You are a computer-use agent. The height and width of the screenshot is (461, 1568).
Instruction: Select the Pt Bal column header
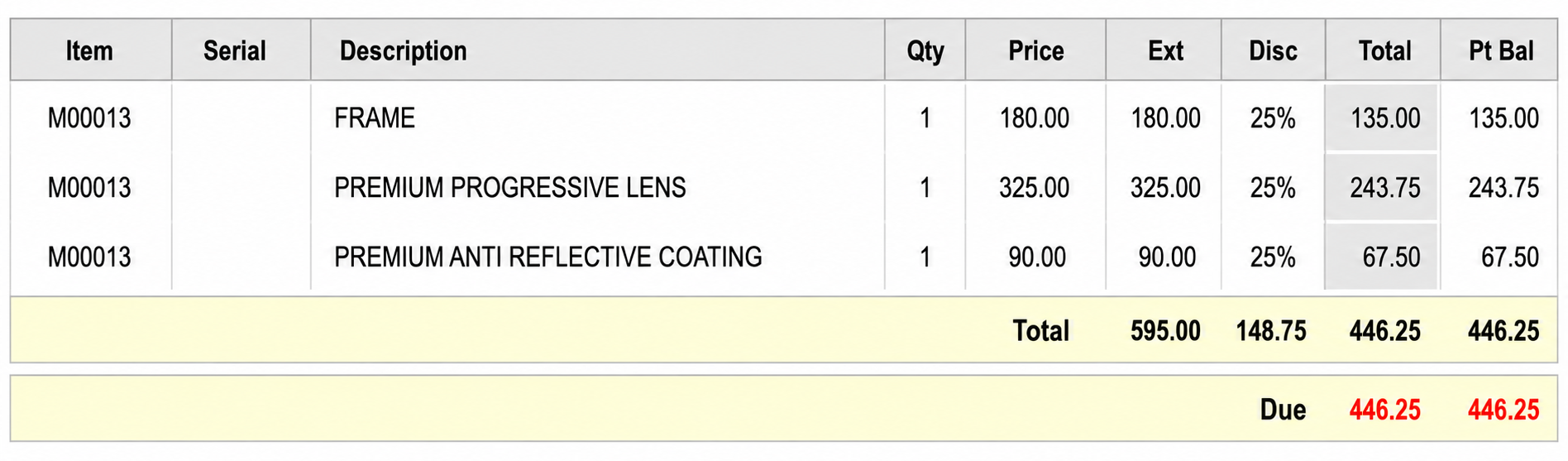1499,50
